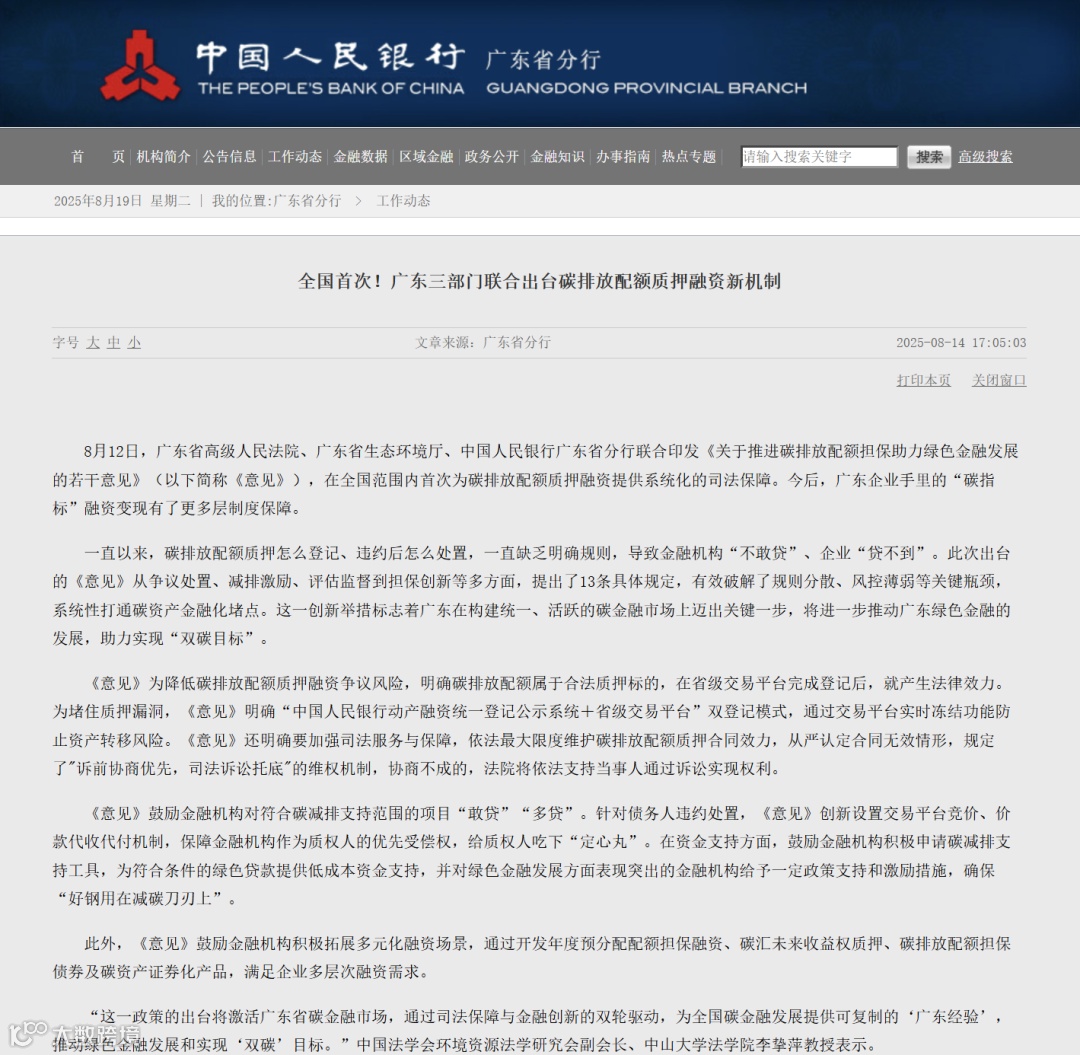This screenshot has width=1080, height=1055.
Task: Open the 政务公开 menu item
Action: coord(492,156)
